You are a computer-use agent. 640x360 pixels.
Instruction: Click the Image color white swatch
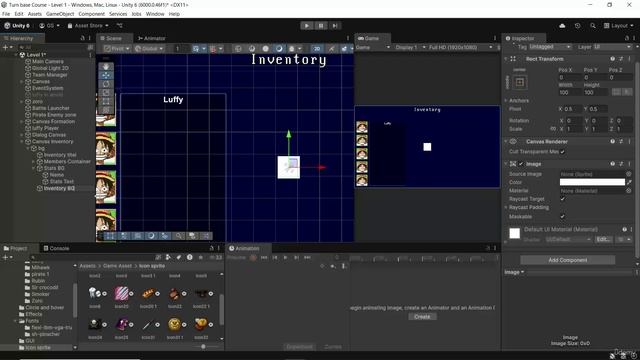592,182
